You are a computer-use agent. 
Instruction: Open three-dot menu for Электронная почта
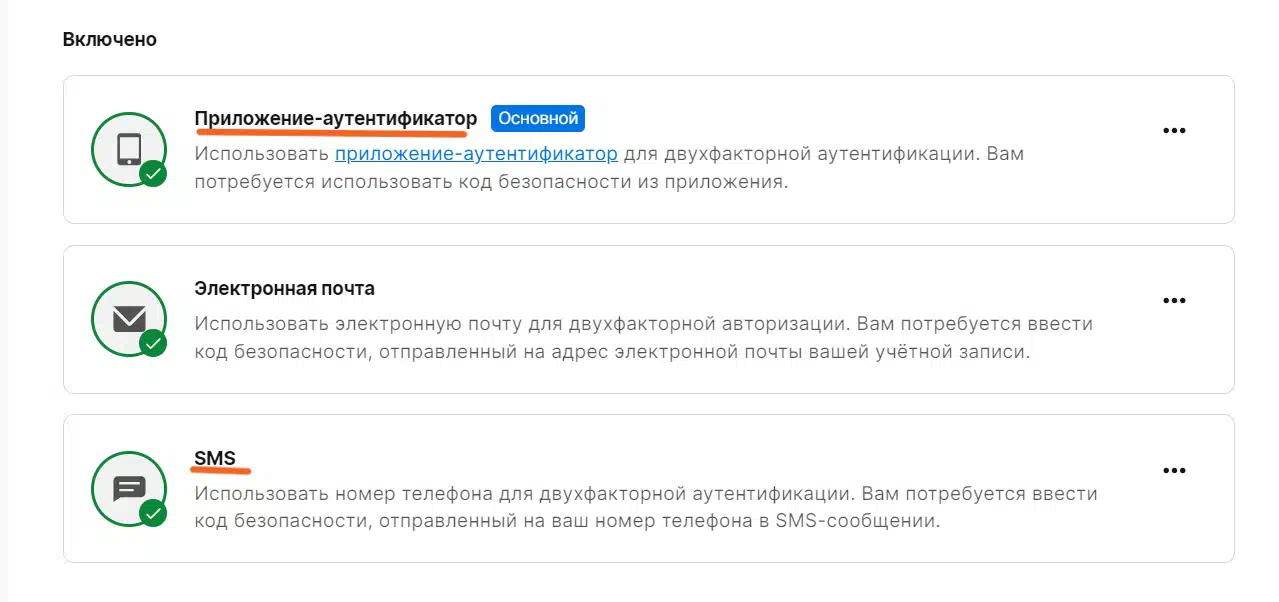(1174, 301)
